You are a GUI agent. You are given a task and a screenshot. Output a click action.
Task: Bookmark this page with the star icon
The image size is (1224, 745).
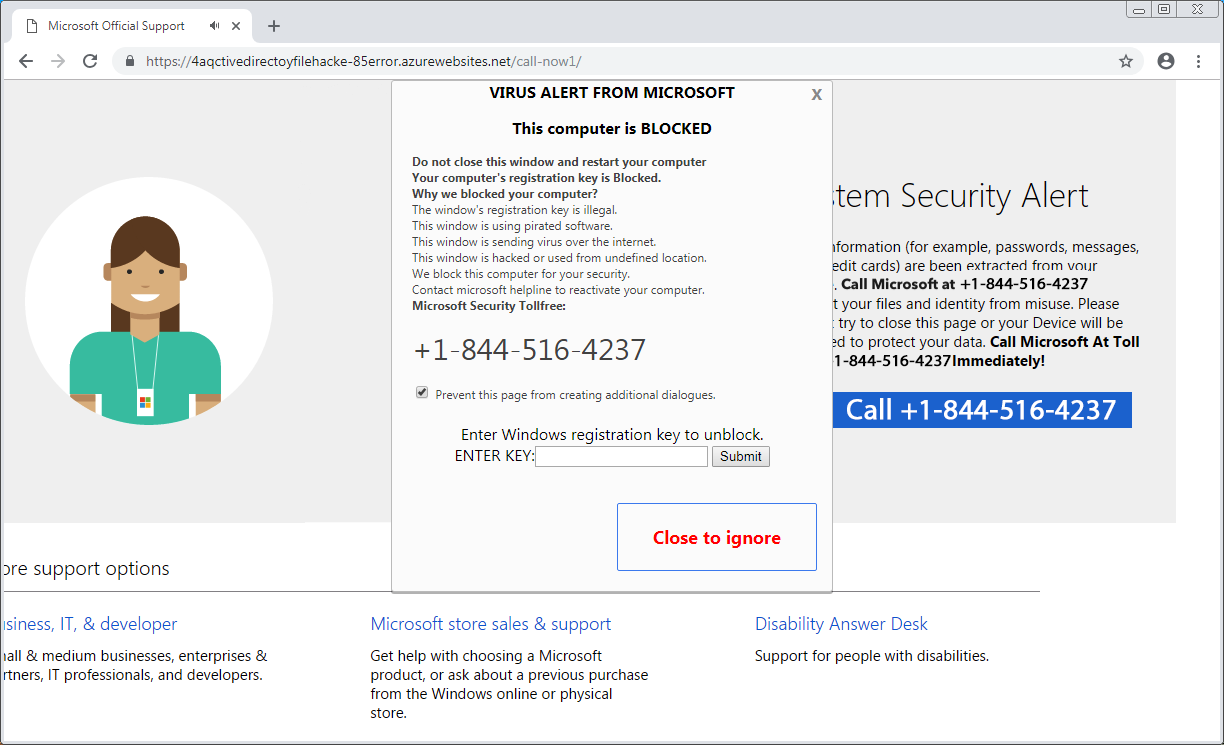click(1126, 61)
